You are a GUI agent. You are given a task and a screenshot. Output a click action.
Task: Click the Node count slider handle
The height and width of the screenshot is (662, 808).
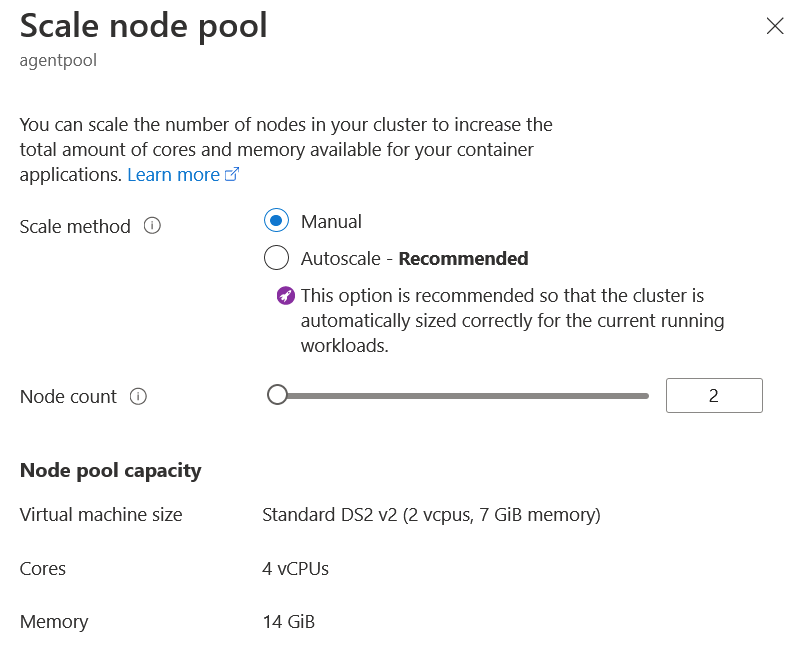[x=278, y=396]
